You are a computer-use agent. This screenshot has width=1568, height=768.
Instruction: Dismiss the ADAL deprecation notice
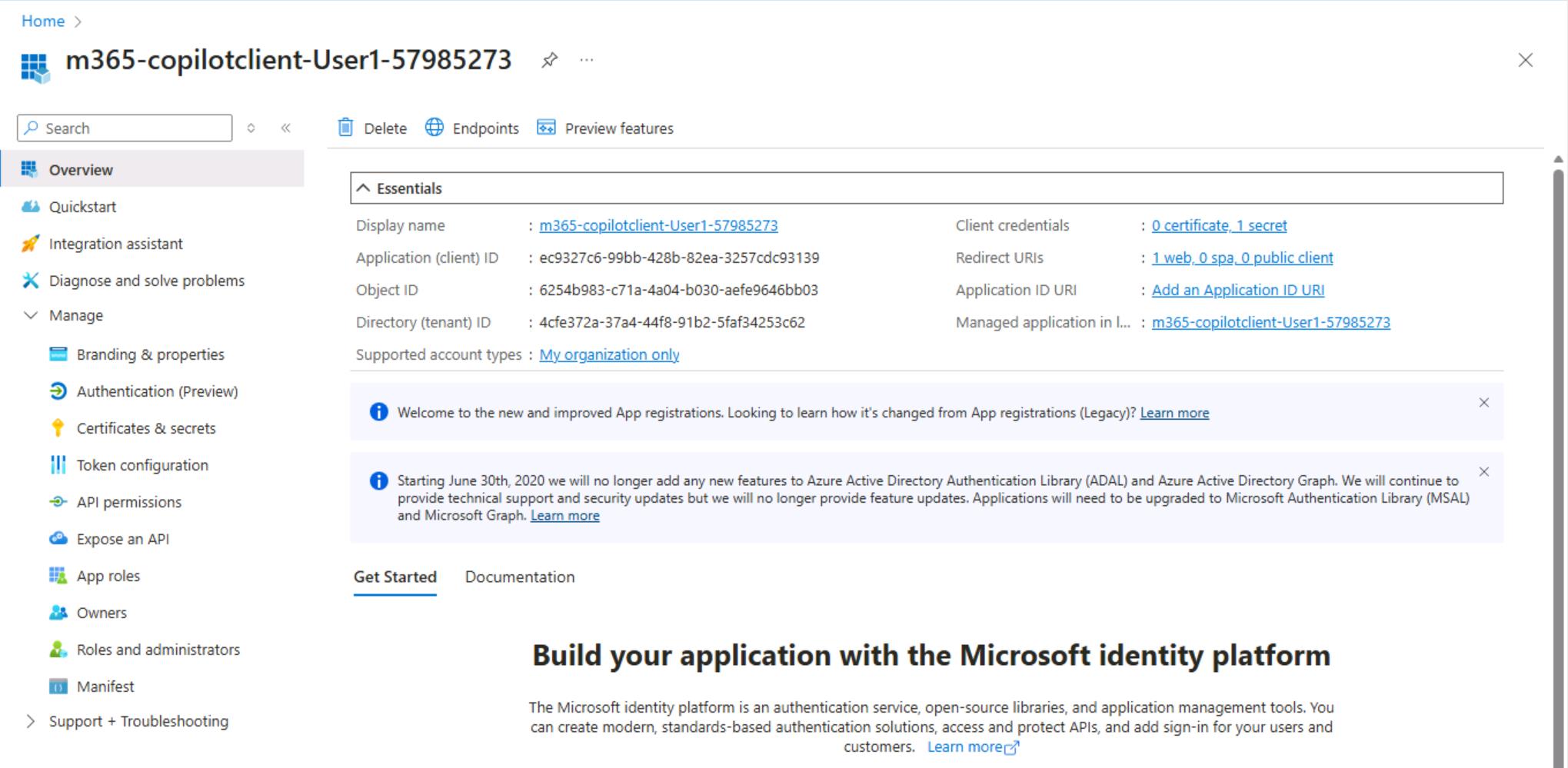coord(1483,472)
